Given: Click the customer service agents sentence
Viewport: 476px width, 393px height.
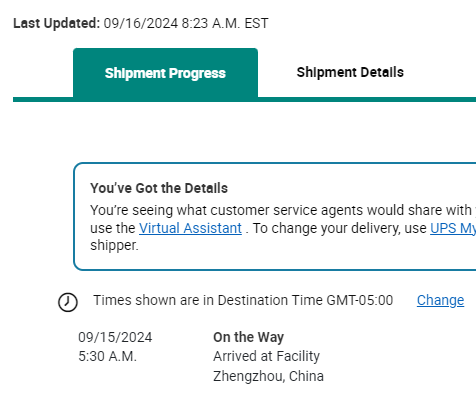Looking at the screenshot, I should click(x=283, y=210).
